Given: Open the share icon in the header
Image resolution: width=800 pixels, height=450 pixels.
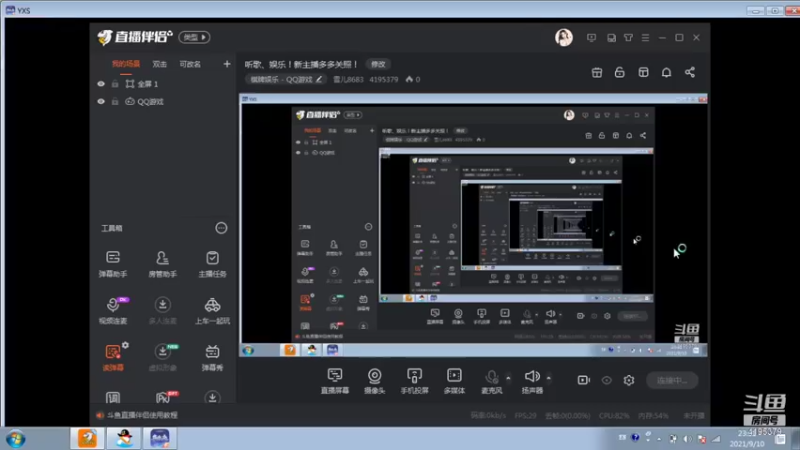Looking at the screenshot, I should [690, 72].
